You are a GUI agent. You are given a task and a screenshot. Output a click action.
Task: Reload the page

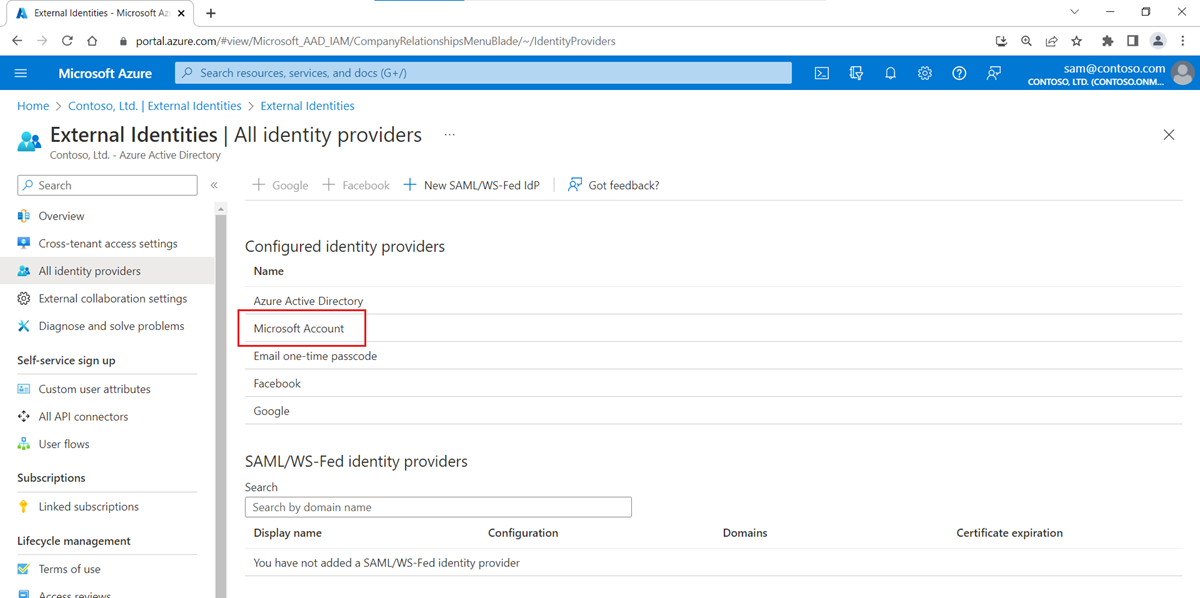(x=67, y=41)
